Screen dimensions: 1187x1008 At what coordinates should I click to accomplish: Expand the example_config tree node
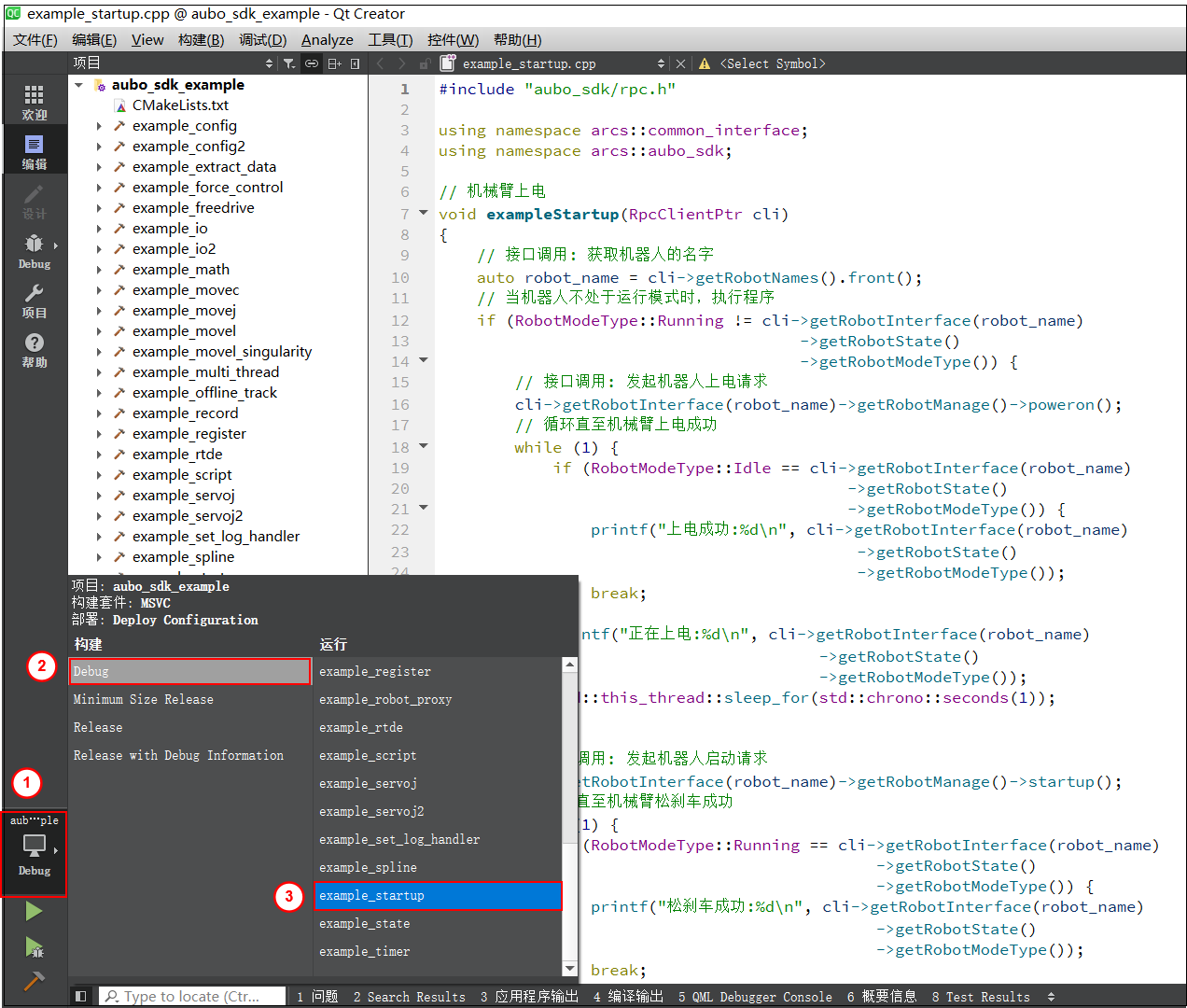click(99, 126)
